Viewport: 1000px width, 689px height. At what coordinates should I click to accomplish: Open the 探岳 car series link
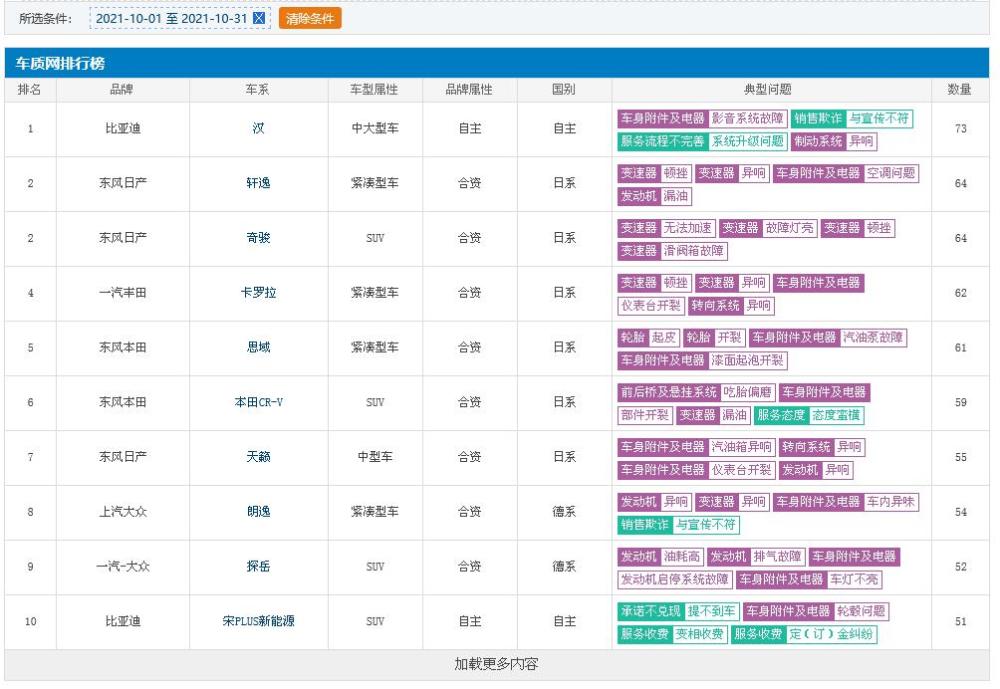click(x=258, y=567)
